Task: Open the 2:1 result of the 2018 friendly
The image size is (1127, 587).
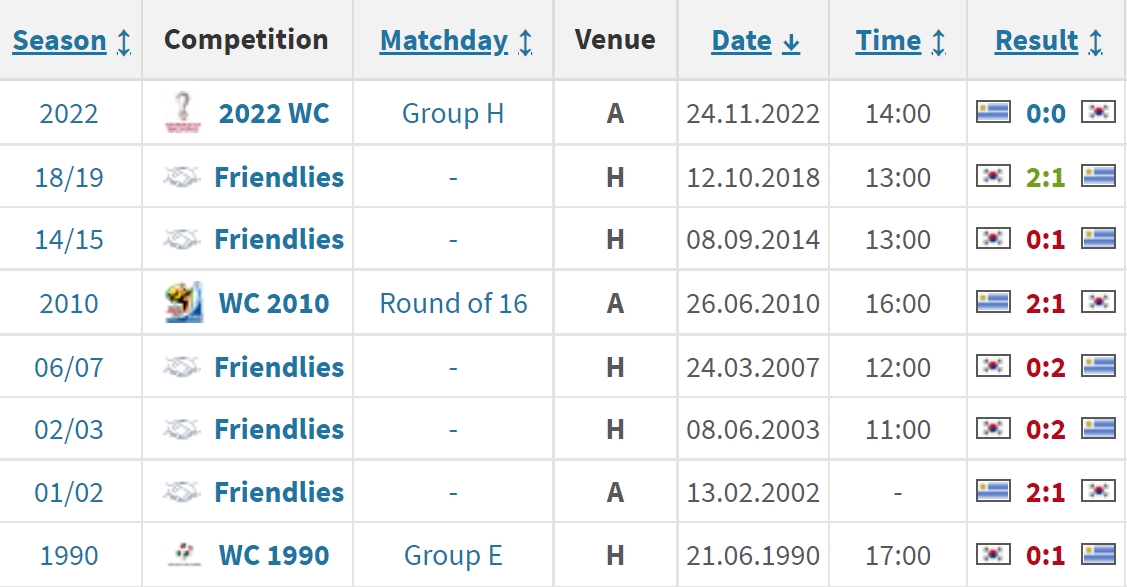Action: click(x=1045, y=177)
